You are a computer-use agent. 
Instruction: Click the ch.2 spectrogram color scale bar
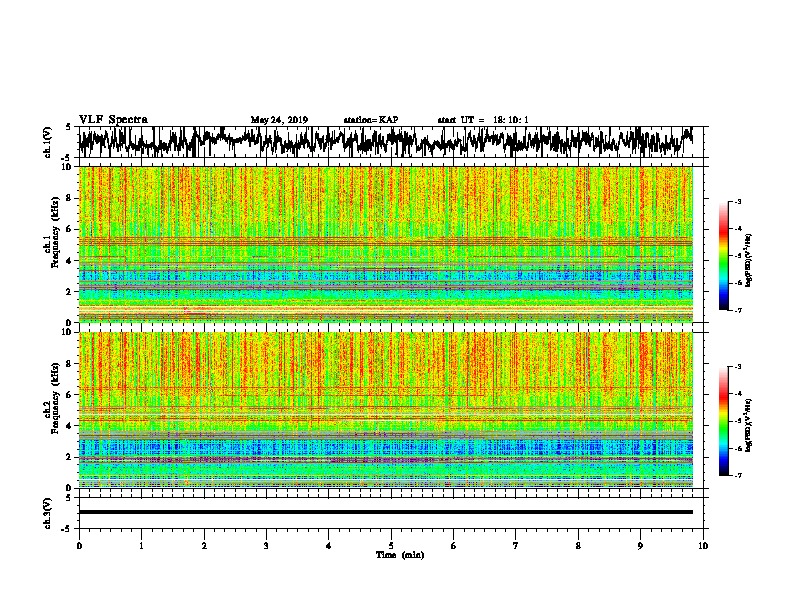point(723,421)
